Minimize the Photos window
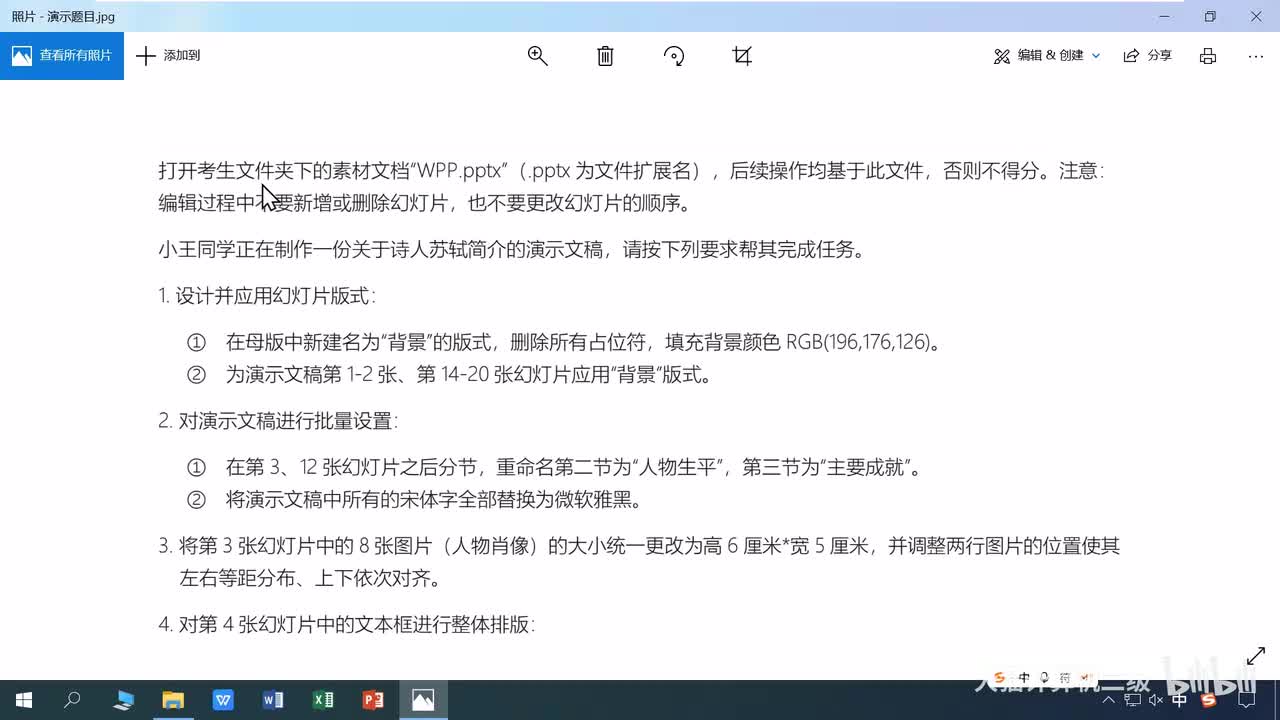 pyautogui.click(x=1164, y=16)
